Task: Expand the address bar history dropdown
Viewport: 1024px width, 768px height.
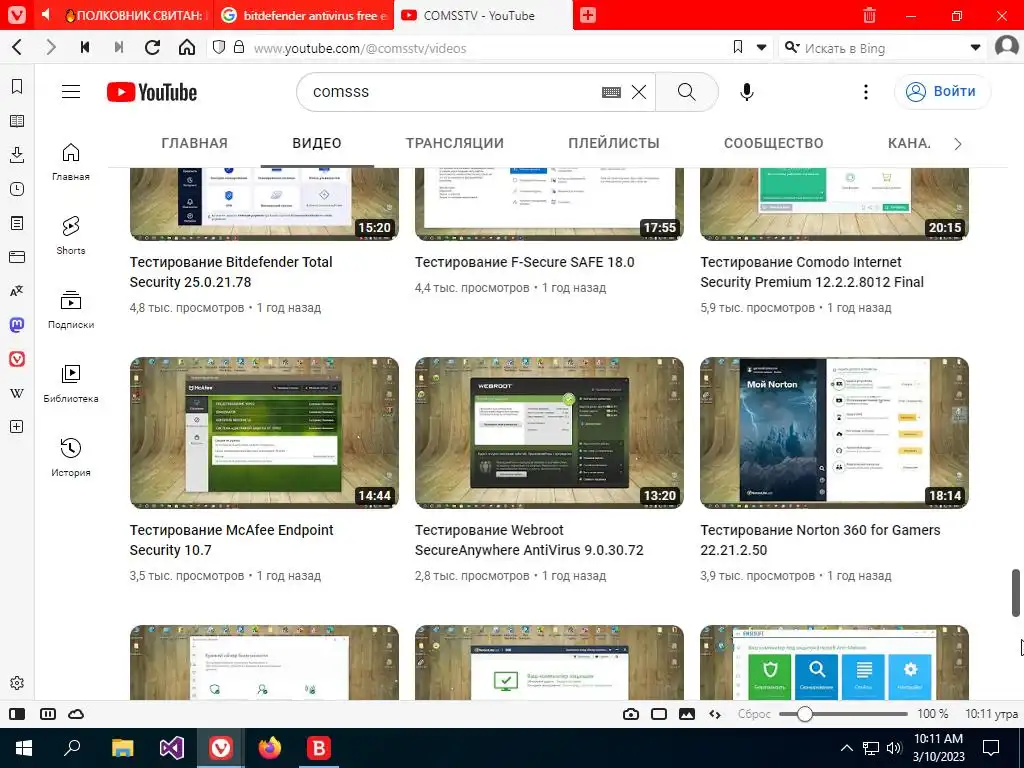Action: click(x=761, y=47)
